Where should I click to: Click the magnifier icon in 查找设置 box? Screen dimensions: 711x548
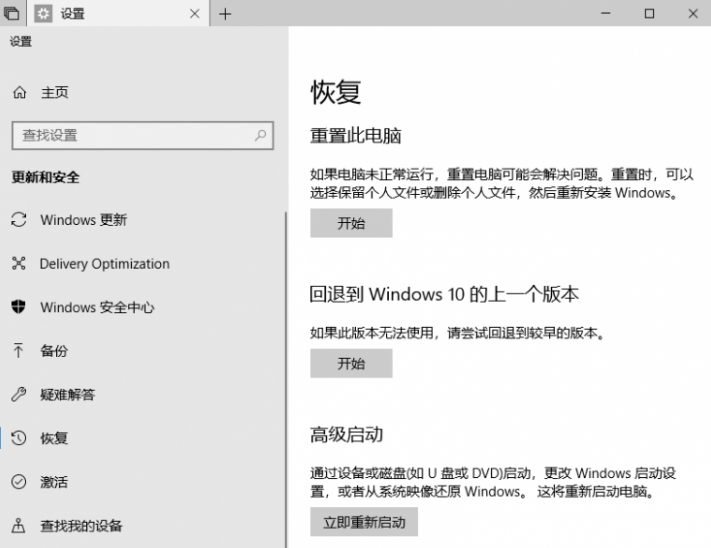(x=260, y=135)
